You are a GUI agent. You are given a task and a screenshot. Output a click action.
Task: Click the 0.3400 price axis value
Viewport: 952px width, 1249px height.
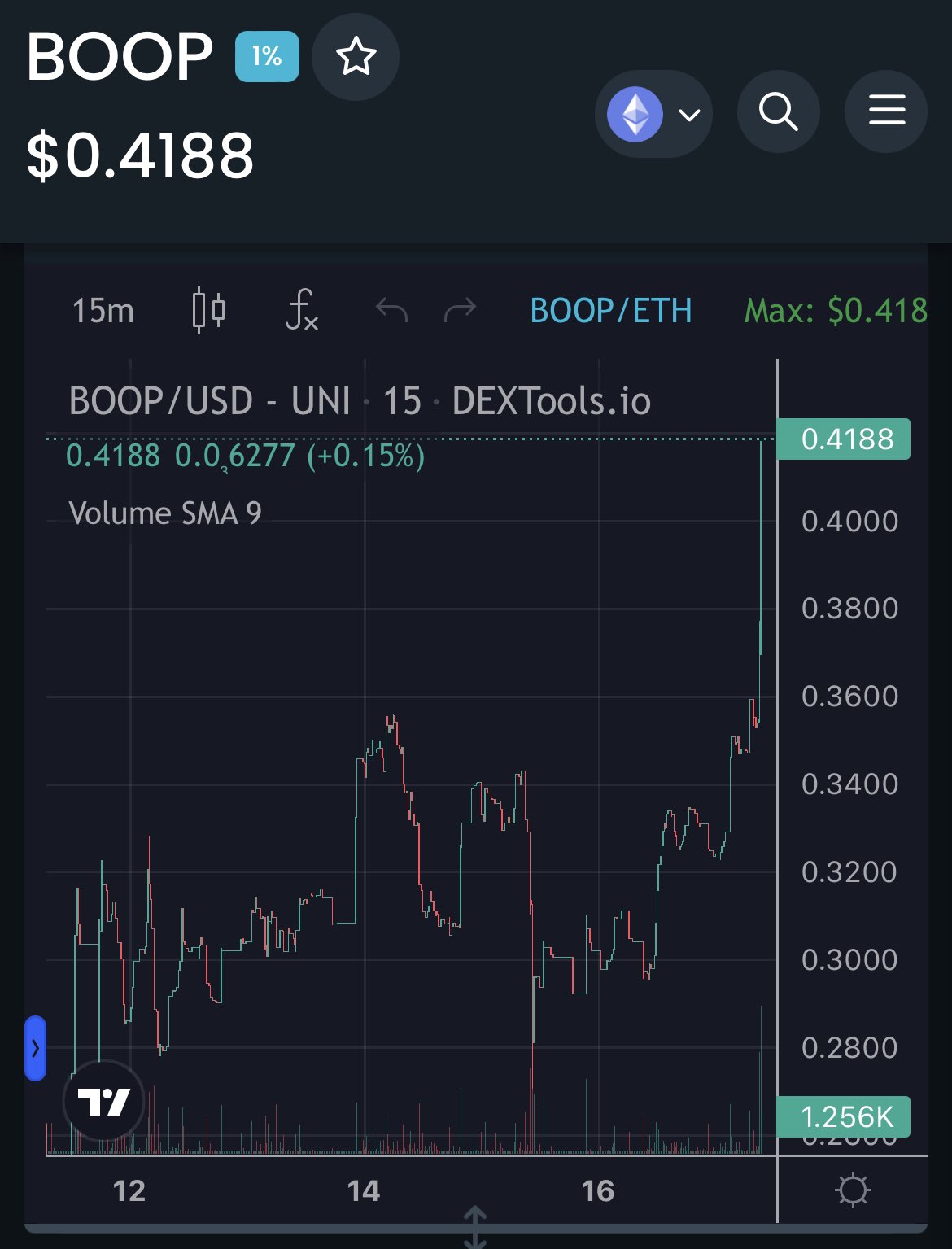[x=849, y=784]
